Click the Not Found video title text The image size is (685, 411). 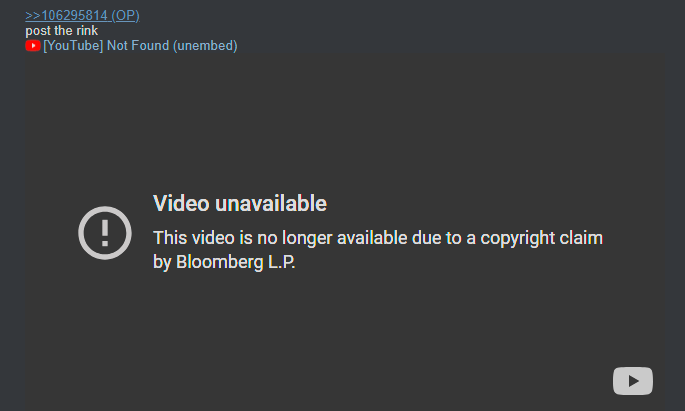[138, 45]
